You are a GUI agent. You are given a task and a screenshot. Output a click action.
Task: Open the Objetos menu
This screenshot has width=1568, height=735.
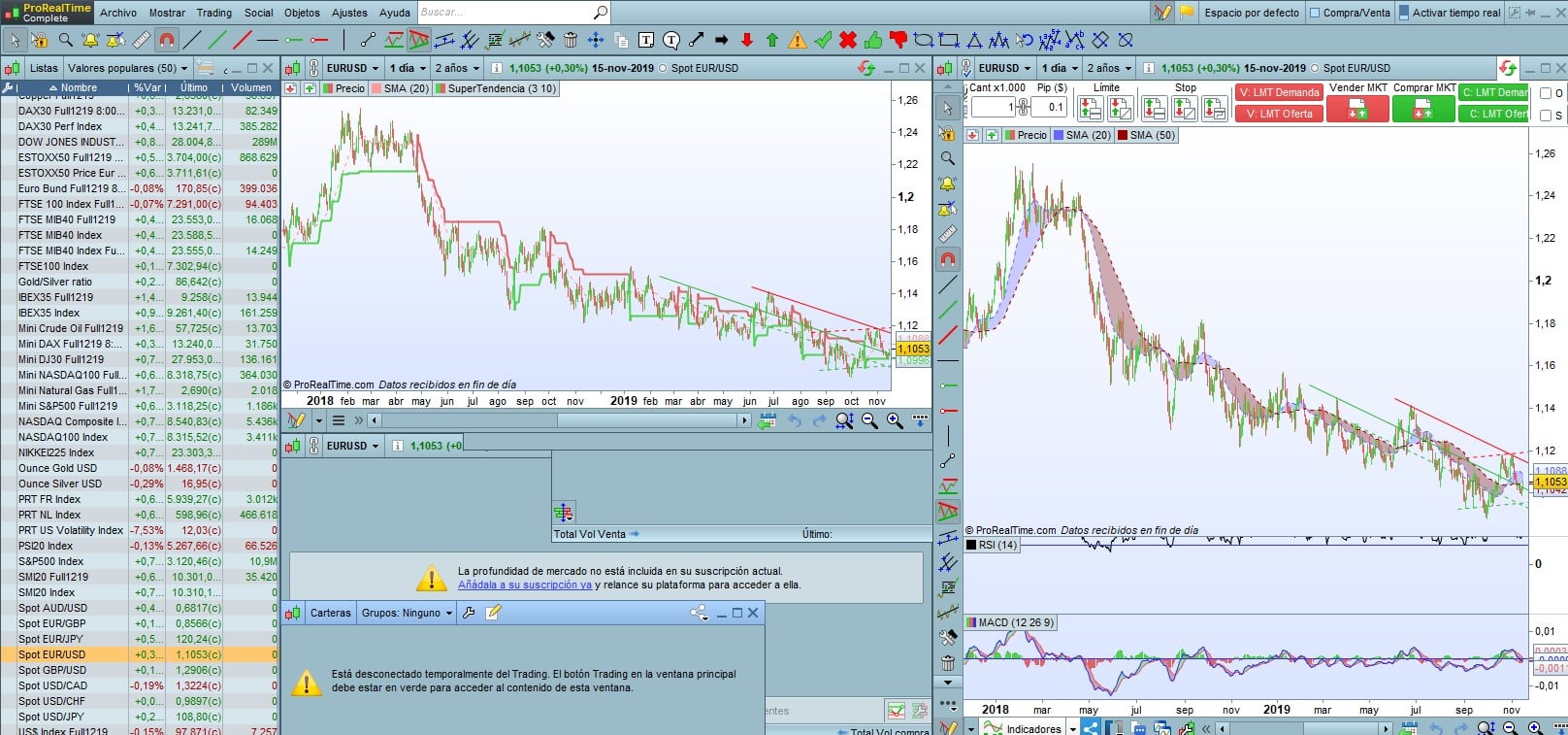(x=302, y=13)
